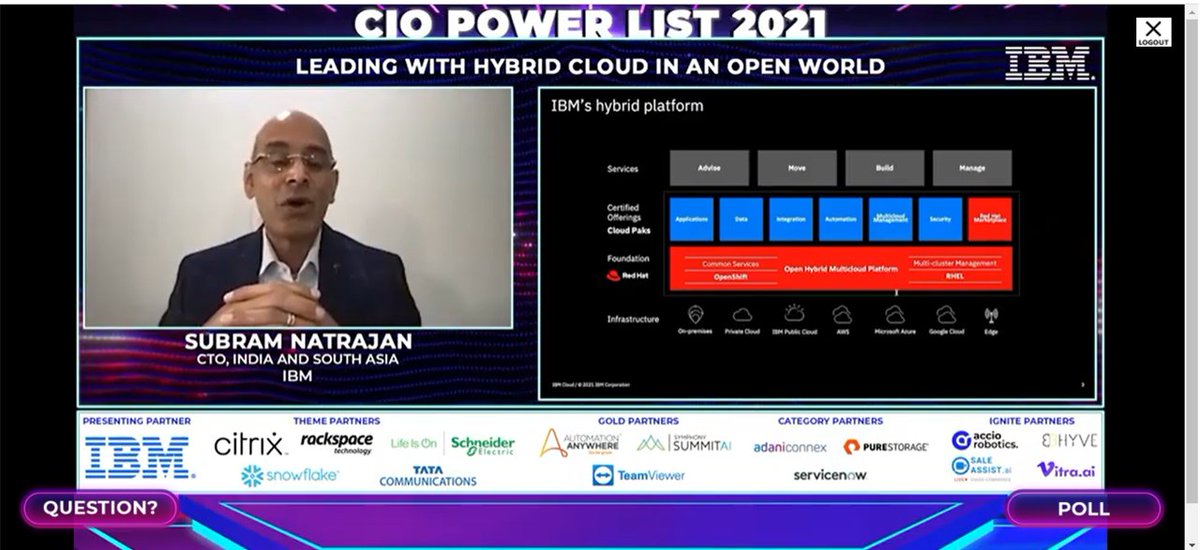The width and height of the screenshot is (1200, 550).
Task: Click the Common Services label
Action: (x=731, y=263)
